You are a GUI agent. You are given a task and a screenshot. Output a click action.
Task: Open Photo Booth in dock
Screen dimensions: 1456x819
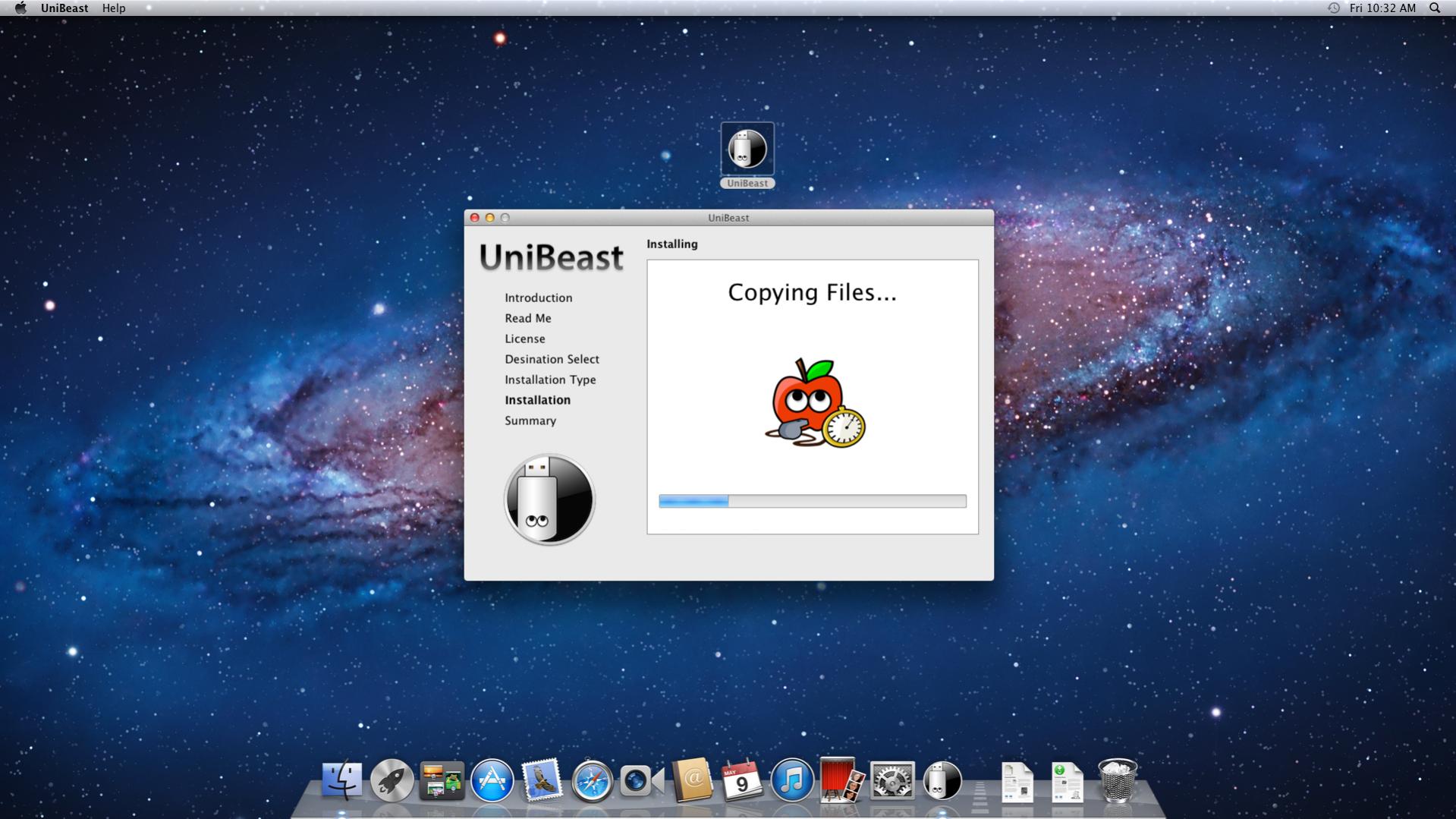point(841,780)
